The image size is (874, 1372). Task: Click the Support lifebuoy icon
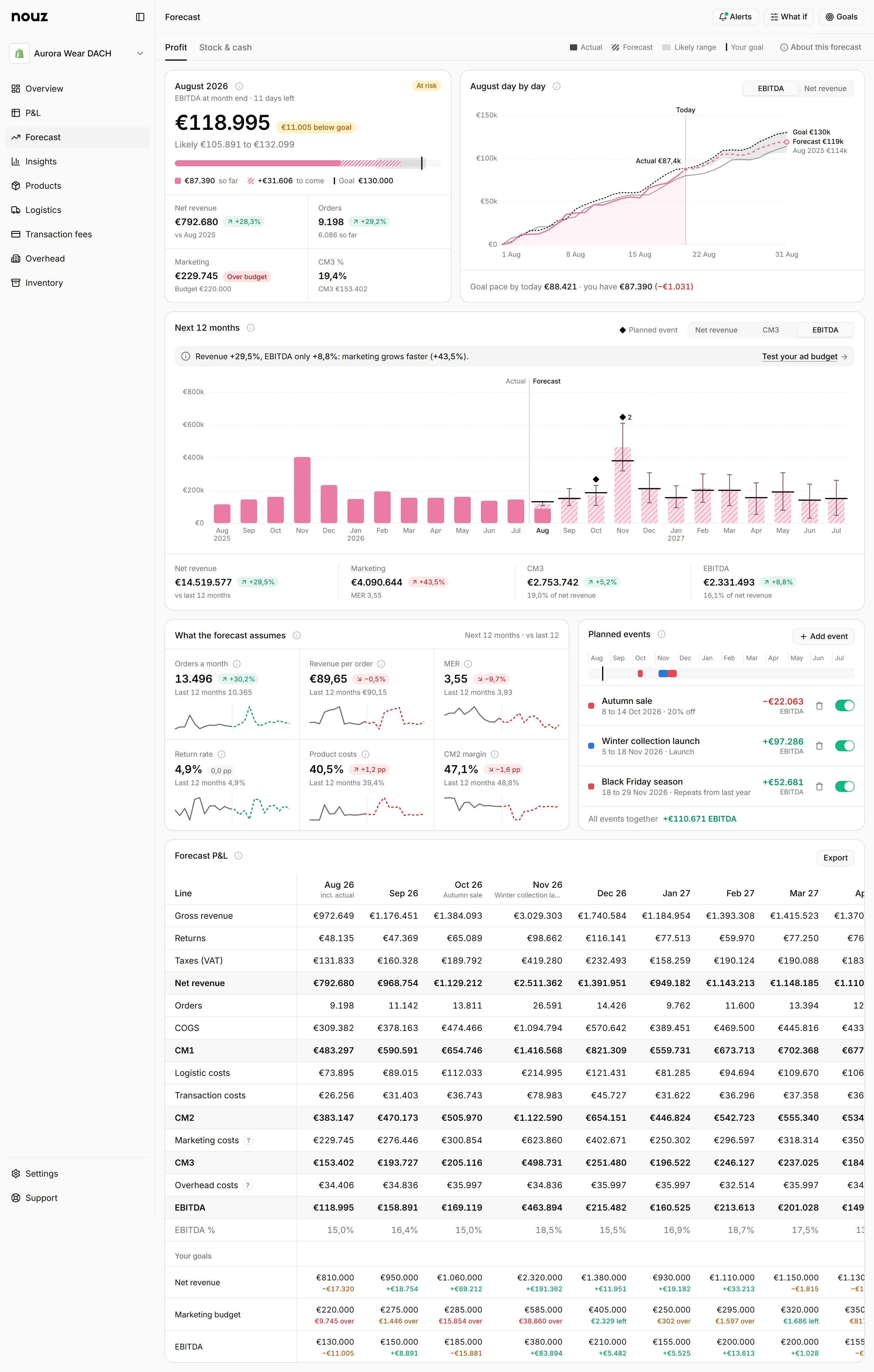click(x=16, y=1198)
